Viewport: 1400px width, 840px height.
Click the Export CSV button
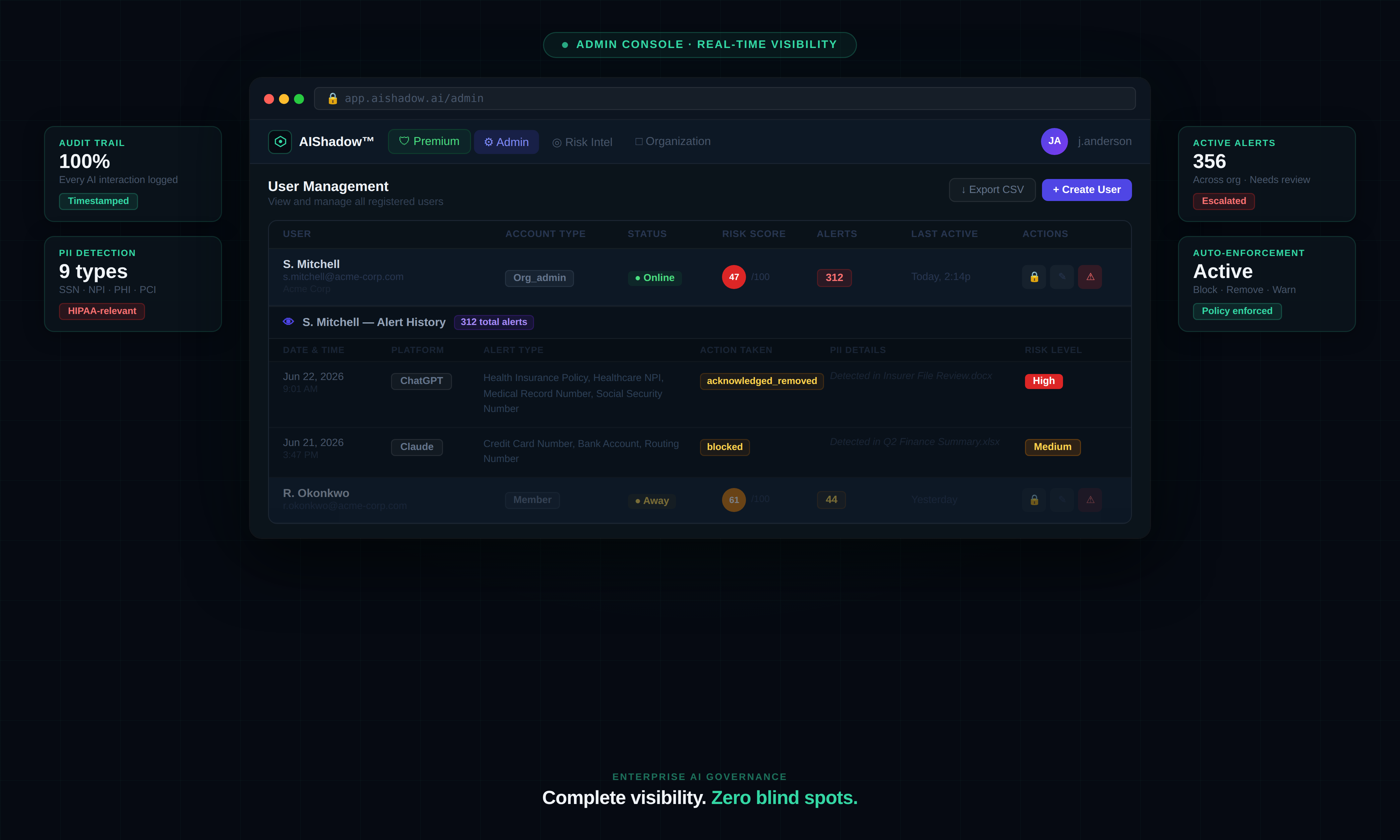tap(992, 190)
